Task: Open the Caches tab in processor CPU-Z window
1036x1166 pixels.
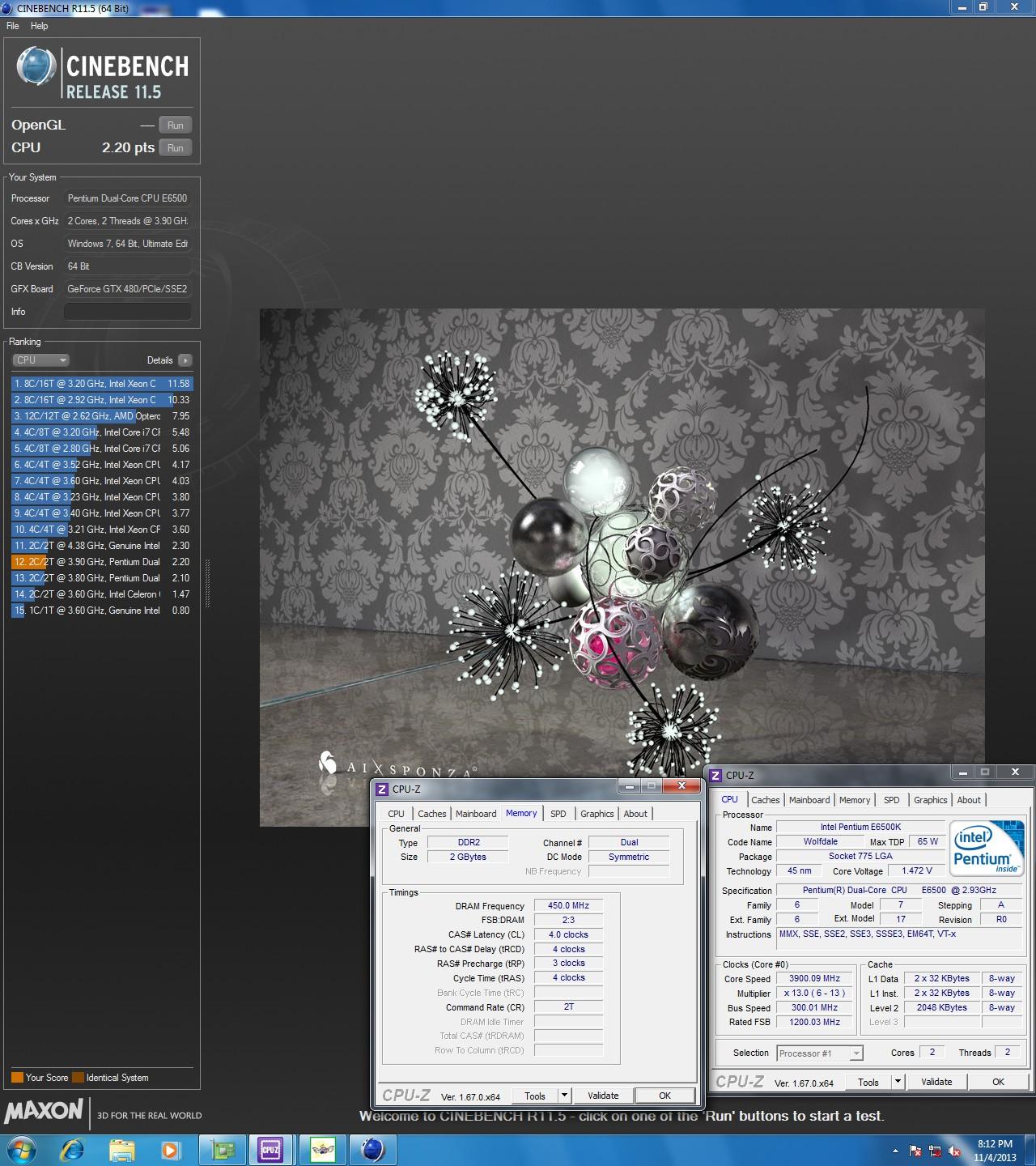Action: pyautogui.click(x=765, y=800)
